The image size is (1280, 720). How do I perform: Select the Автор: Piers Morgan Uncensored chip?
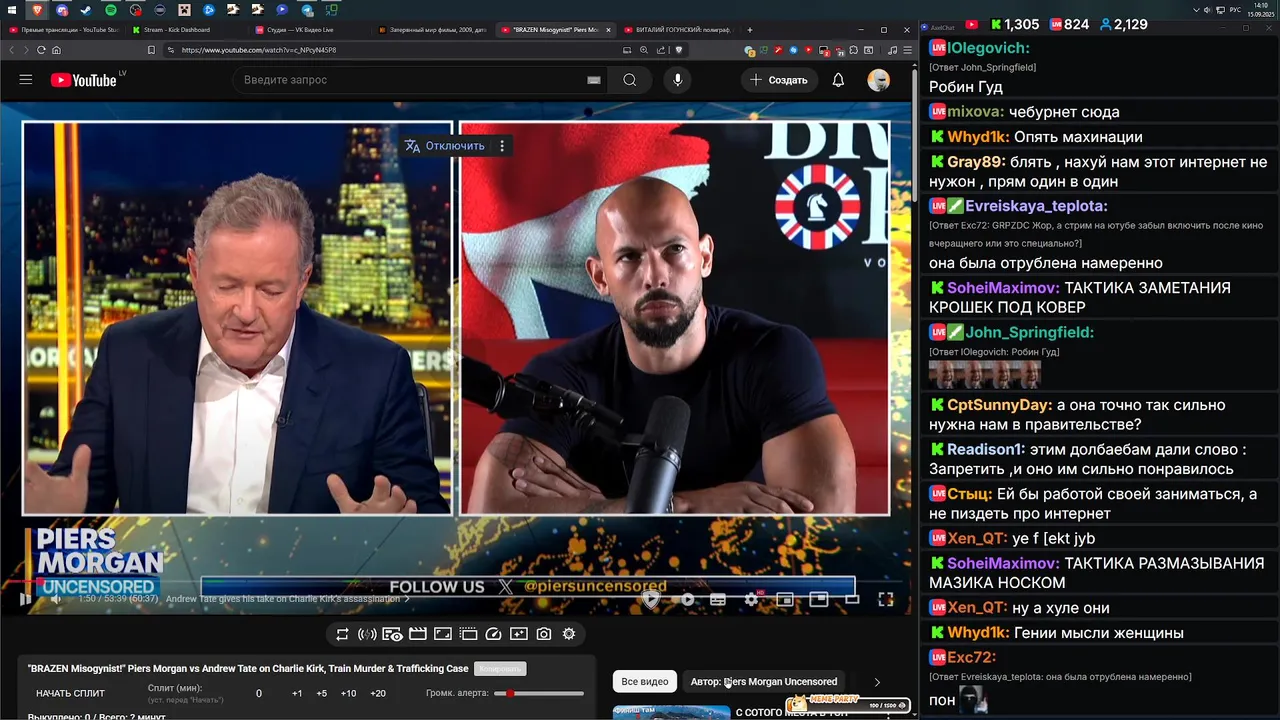764,681
